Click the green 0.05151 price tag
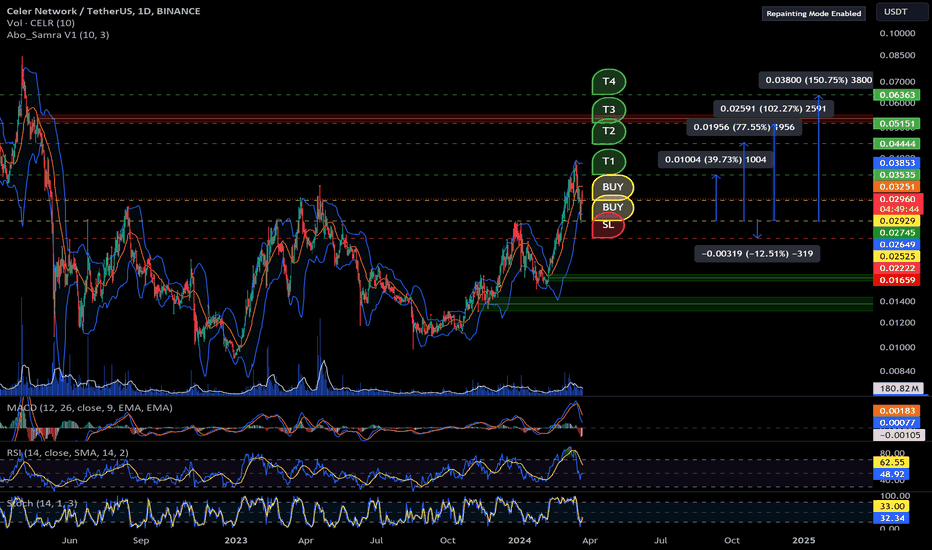 point(897,123)
